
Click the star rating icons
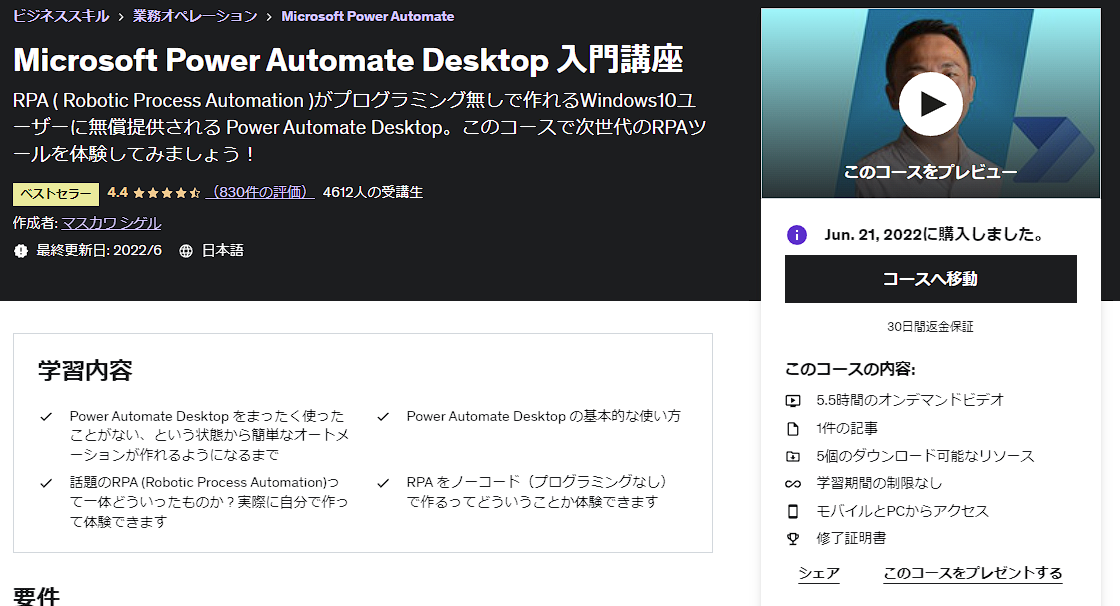166,192
